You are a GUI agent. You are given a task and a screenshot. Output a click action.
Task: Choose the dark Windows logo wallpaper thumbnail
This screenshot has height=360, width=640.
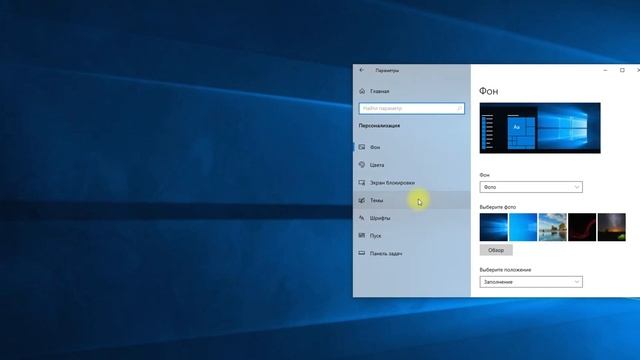(x=493, y=227)
